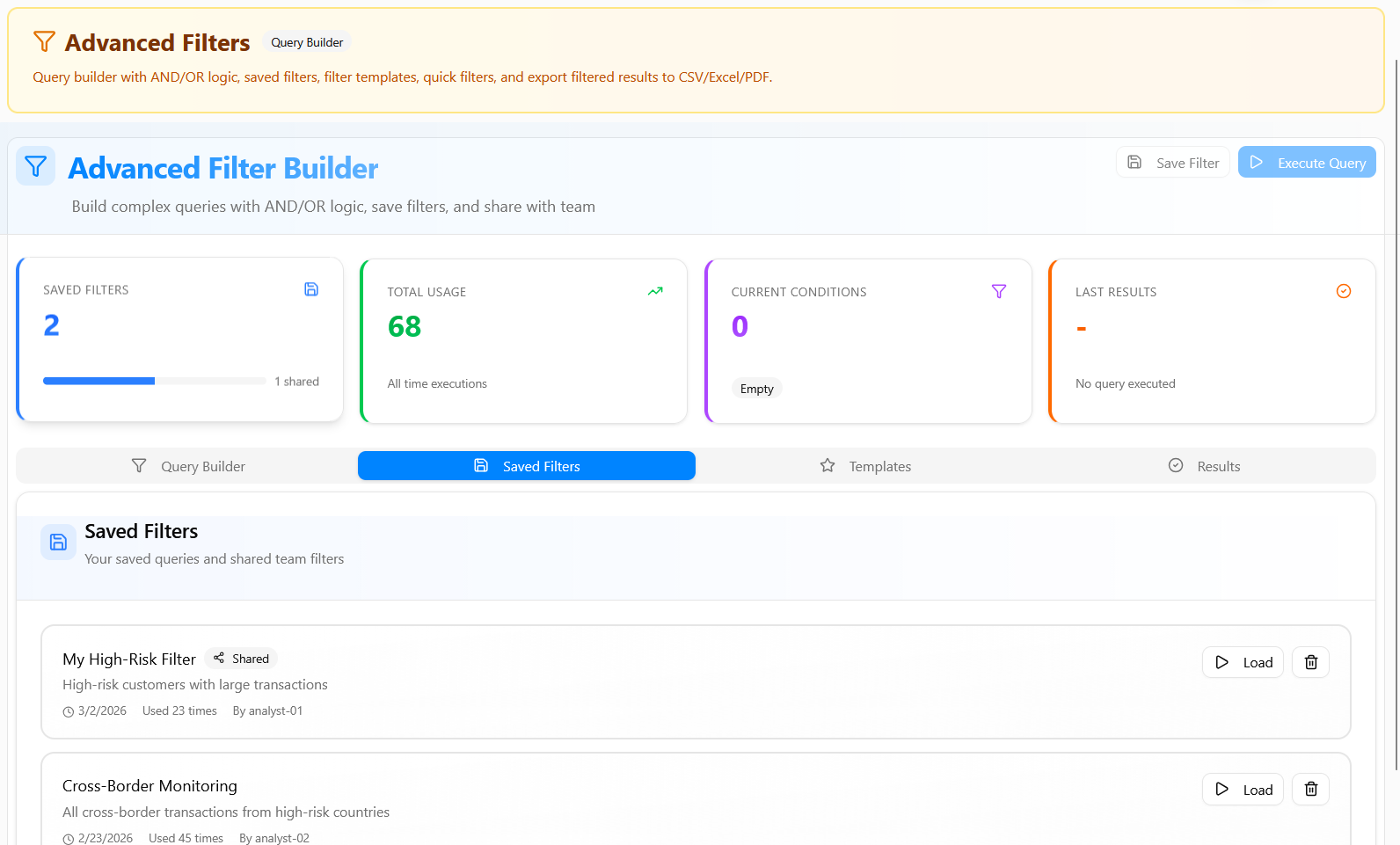Viewport: 1400px width, 845px height.
Task: Click the shared filters progress bar
Action: 154,381
